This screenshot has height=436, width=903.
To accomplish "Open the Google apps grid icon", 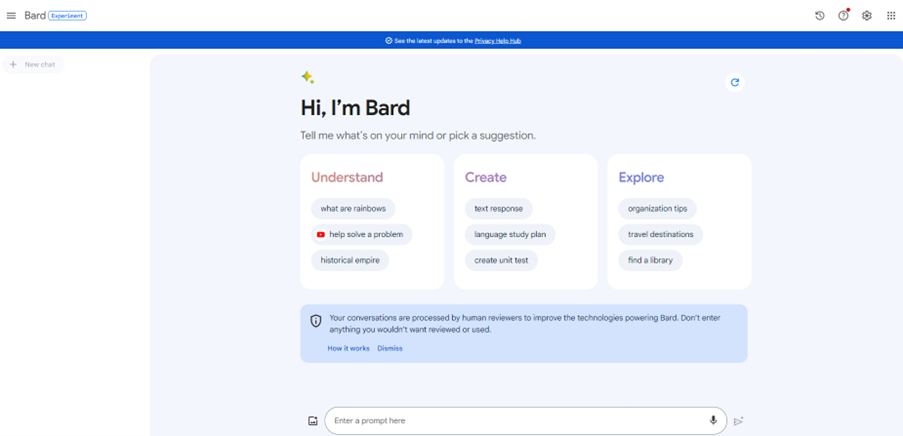I will [891, 16].
